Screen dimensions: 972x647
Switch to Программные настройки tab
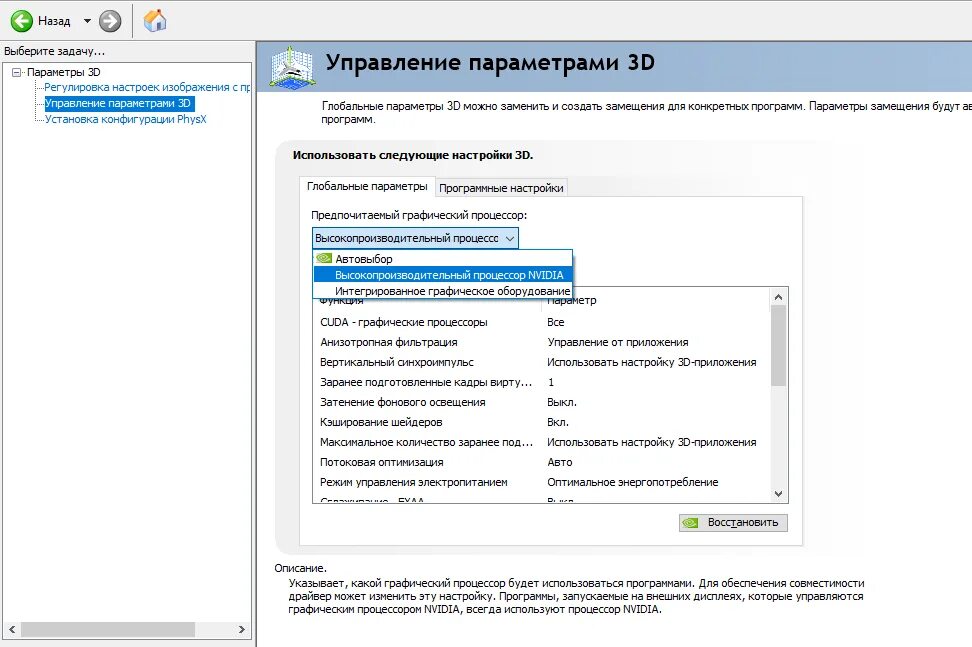(501, 188)
